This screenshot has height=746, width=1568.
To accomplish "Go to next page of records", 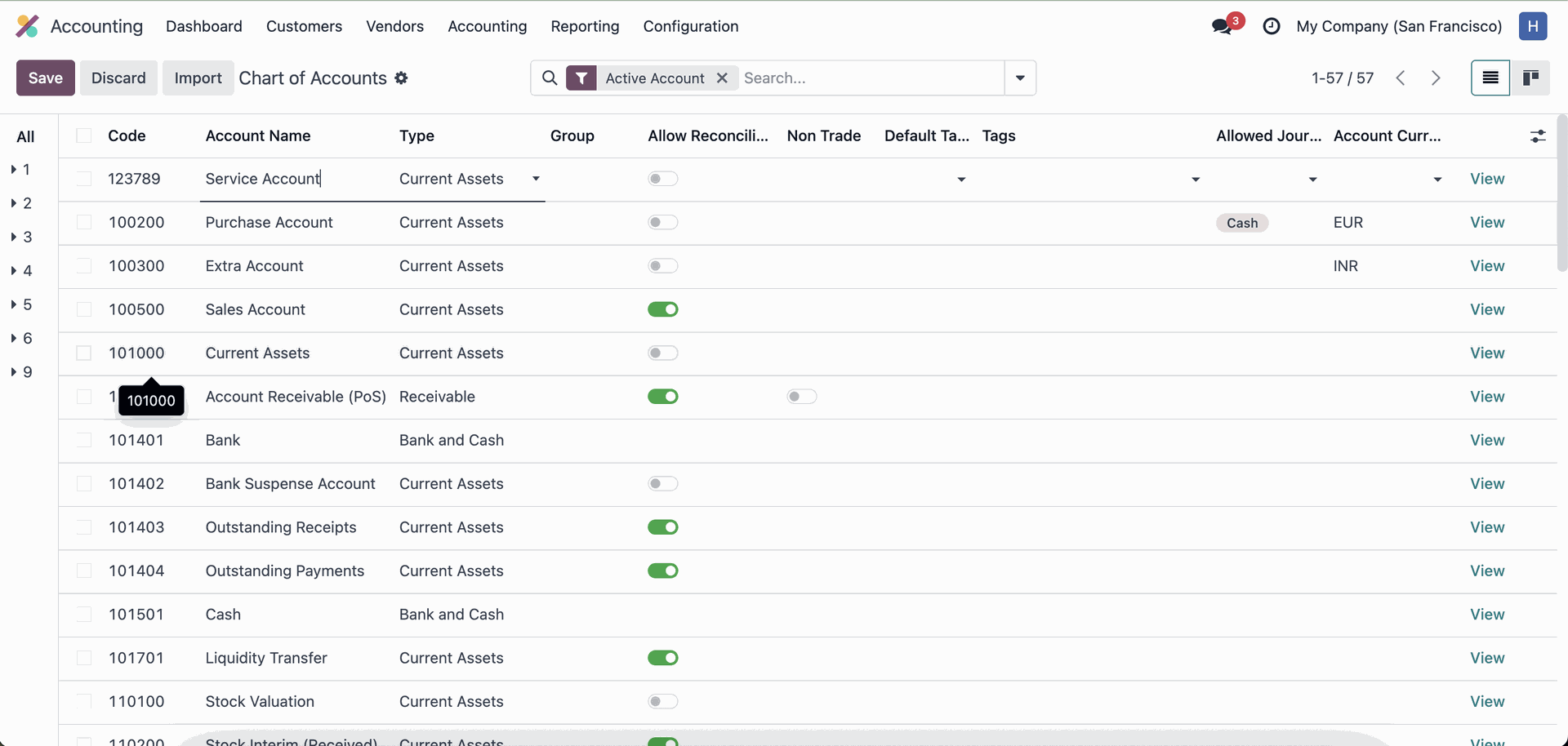I will [1436, 78].
